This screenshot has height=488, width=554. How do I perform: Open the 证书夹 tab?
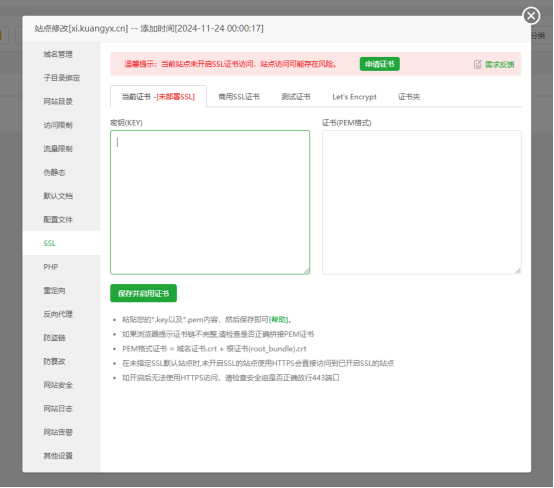click(x=409, y=96)
